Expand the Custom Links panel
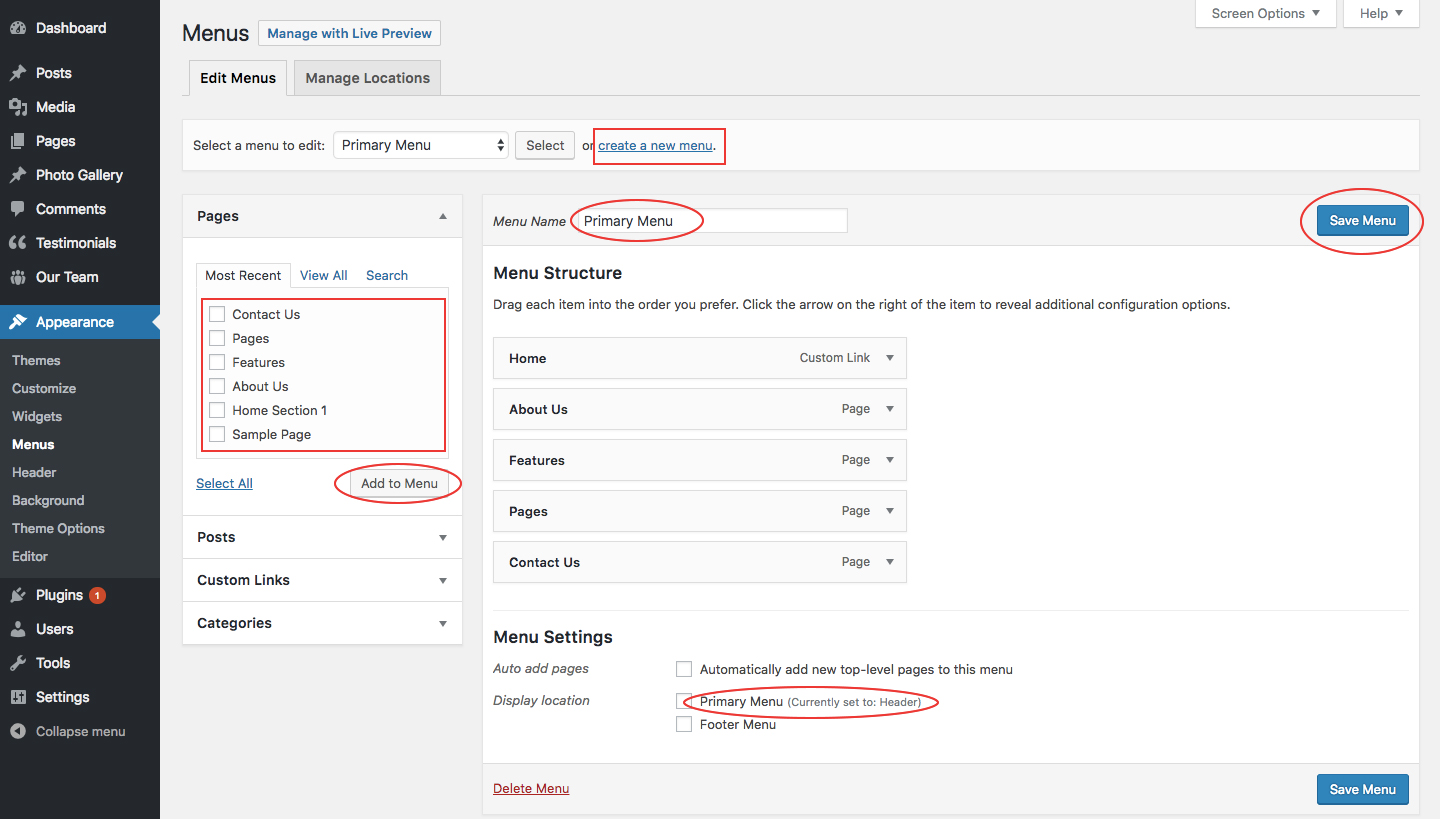Viewport: 1440px width, 819px height. coord(322,580)
